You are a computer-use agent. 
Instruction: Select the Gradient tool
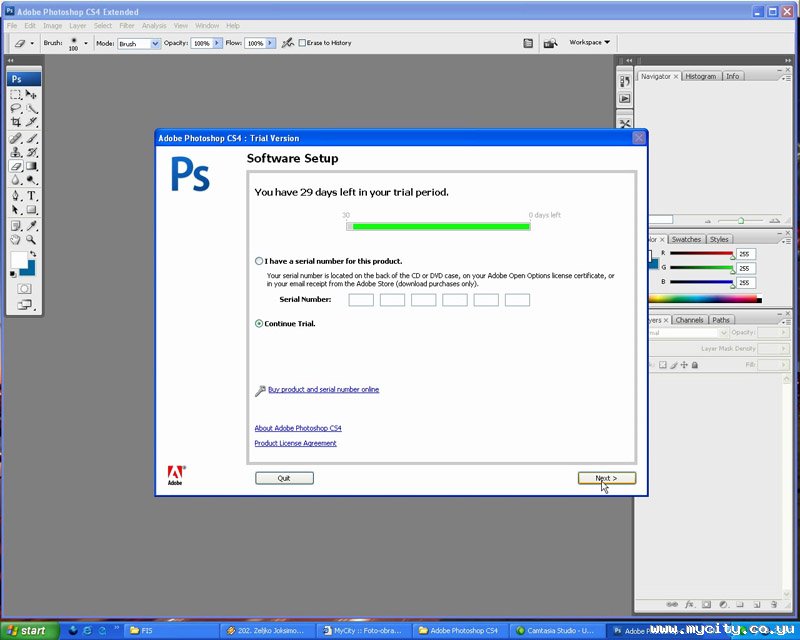click(x=31, y=166)
